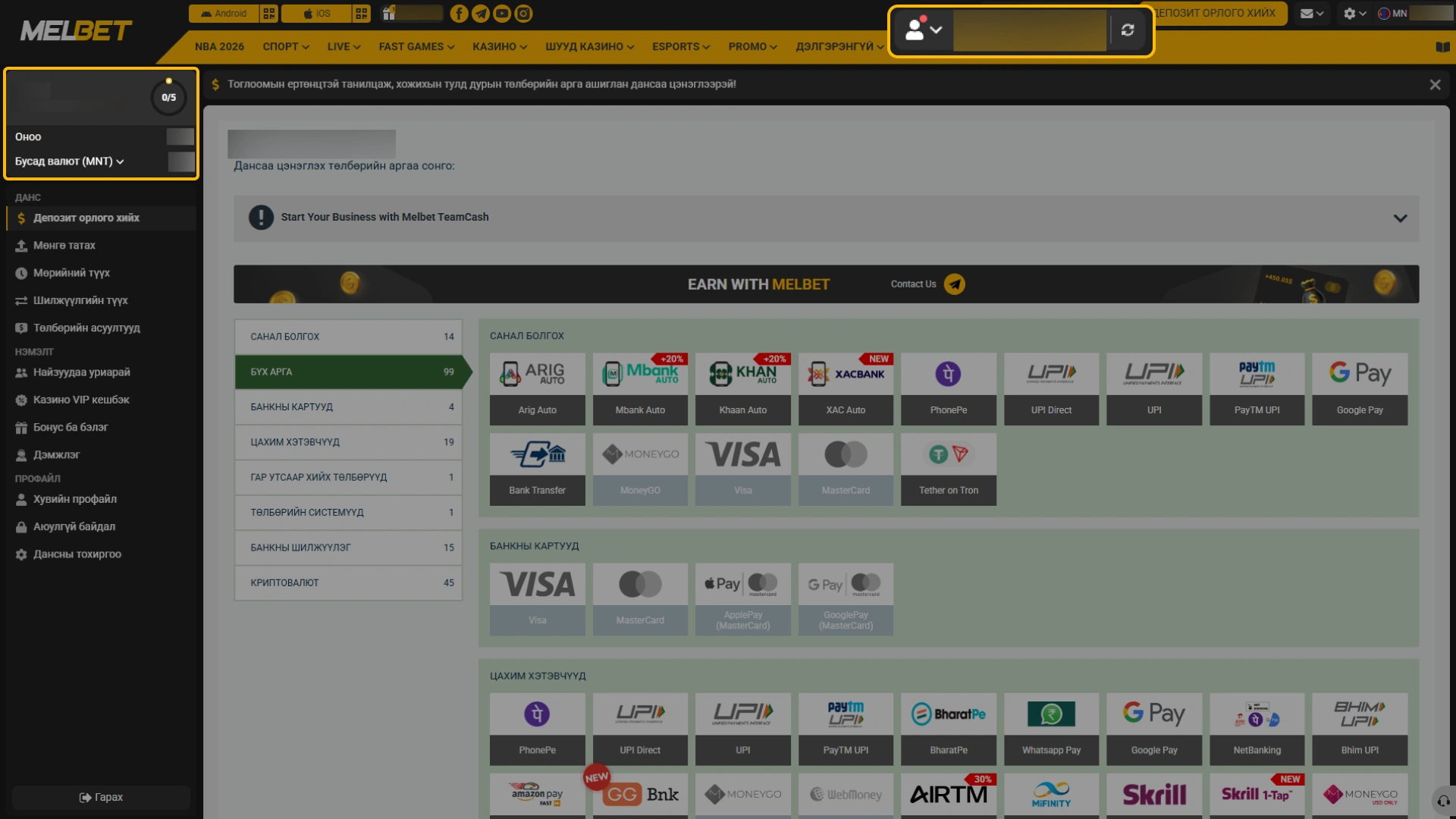Choose XAC Auto payment method

pos(846,389)
